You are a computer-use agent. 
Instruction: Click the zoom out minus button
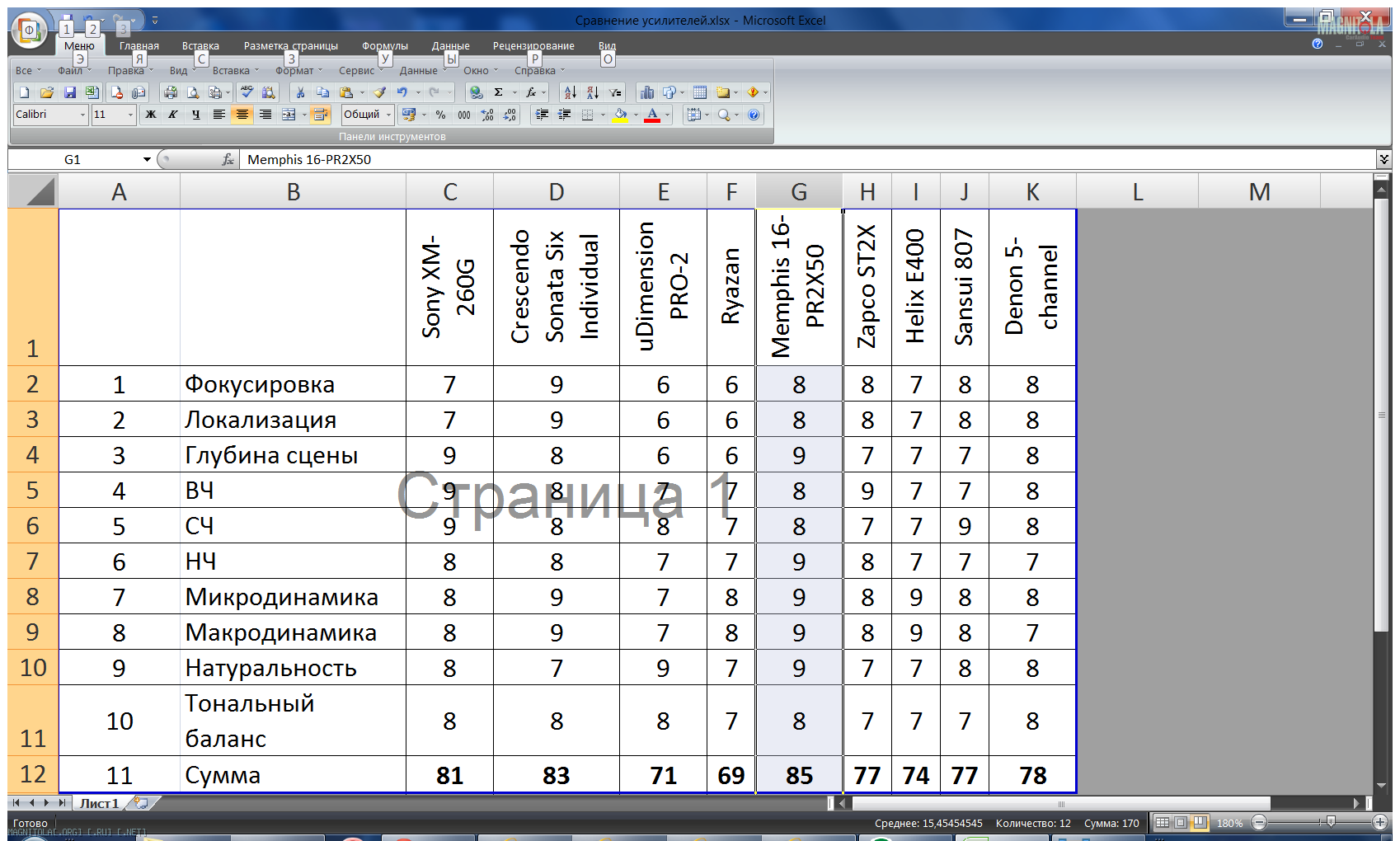[1259, 822]
